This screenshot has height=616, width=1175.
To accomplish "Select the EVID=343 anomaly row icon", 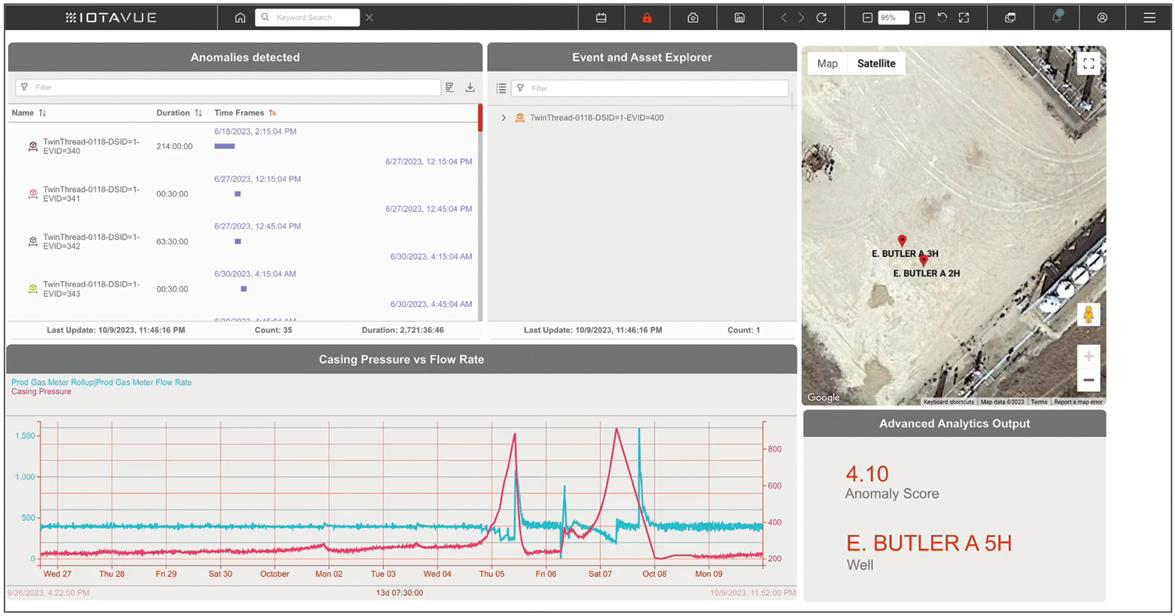I will tap(33, 289).
